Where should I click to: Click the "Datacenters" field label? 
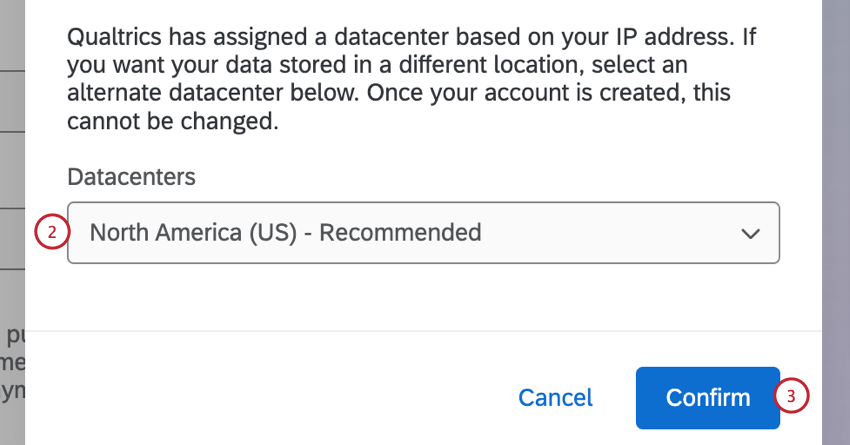point(131,177)
